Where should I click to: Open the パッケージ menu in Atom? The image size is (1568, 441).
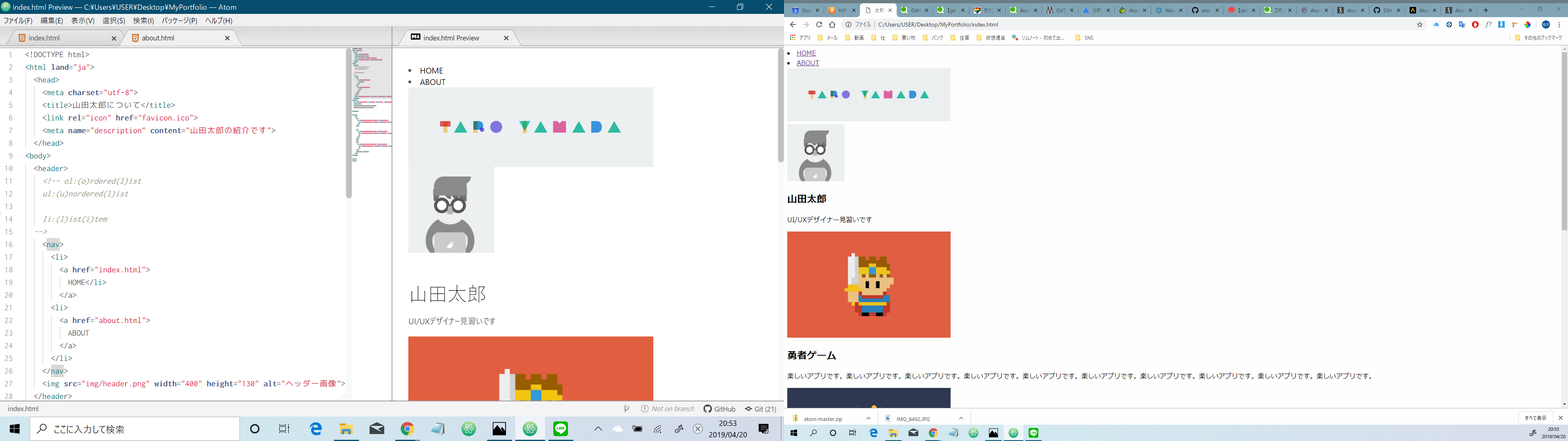pyautogui.click(x=179, y=20)
